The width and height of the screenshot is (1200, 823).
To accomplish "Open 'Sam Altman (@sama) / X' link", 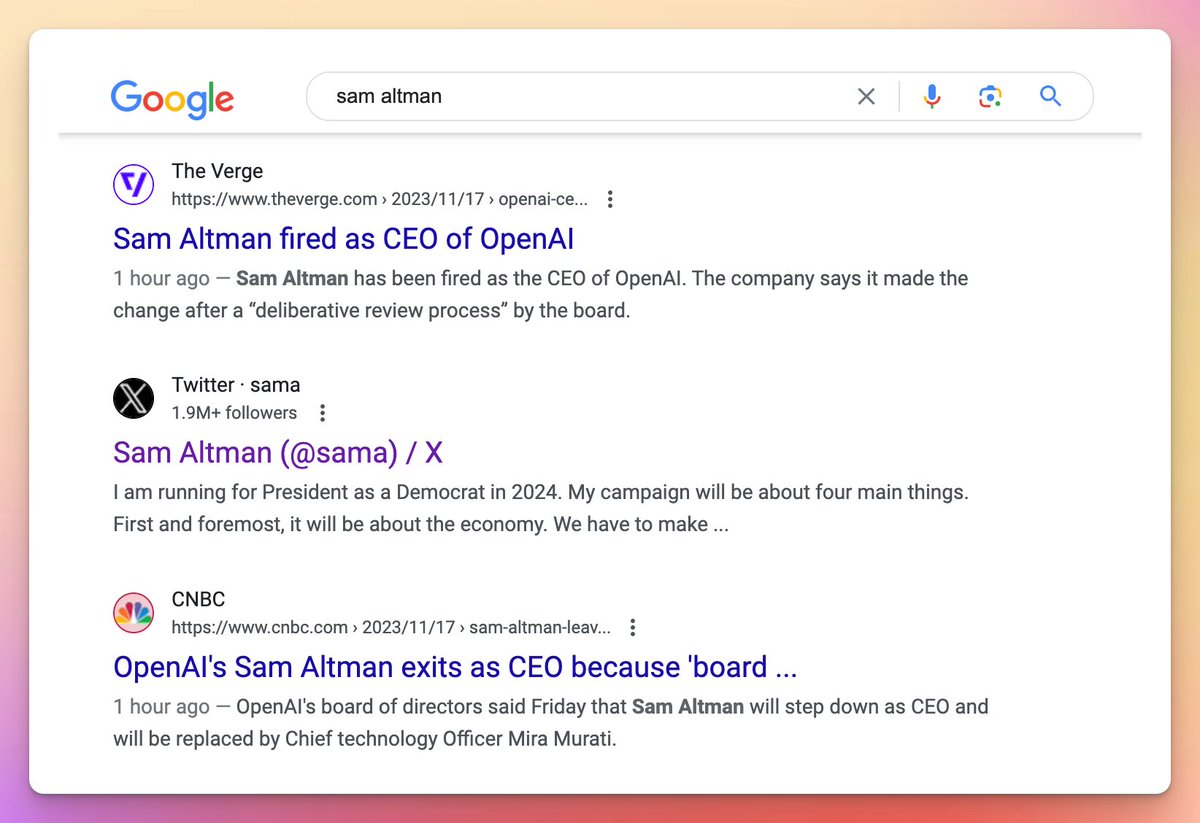I will [278, 453].
